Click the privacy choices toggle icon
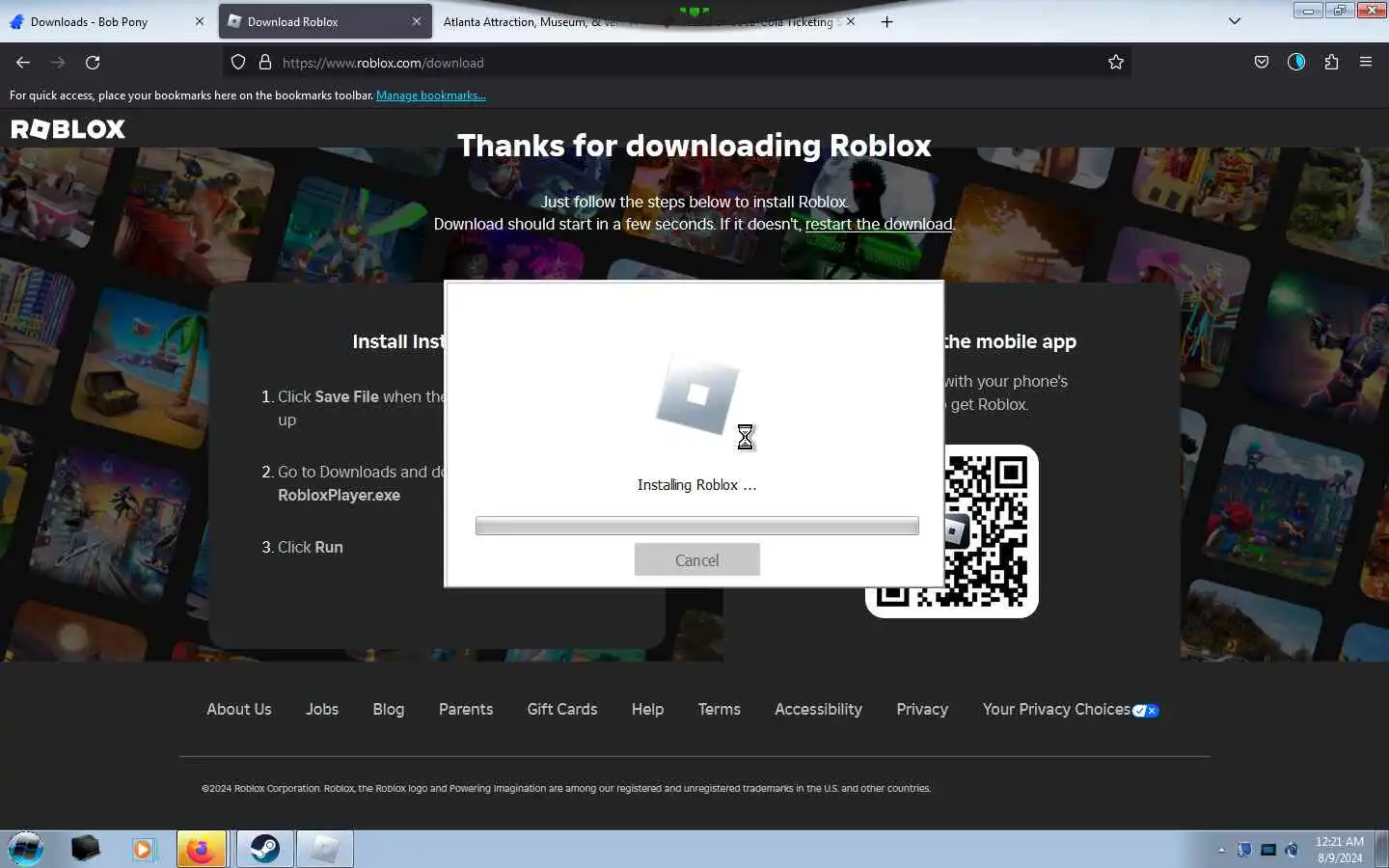The width and height of the screenshot is (1389, 868). (x=1146, y=711)
